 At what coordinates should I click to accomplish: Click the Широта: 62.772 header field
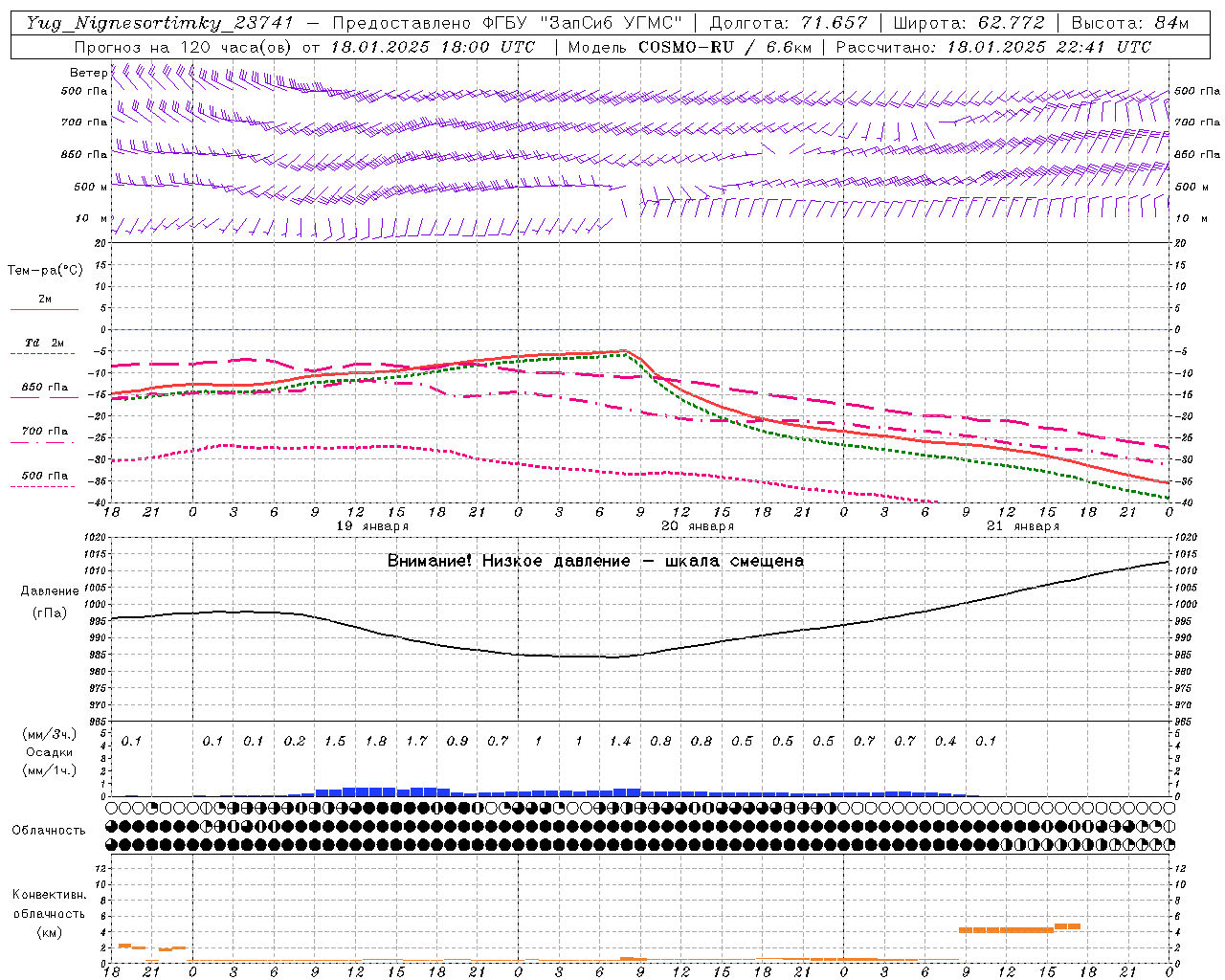(x=970, y=23)
